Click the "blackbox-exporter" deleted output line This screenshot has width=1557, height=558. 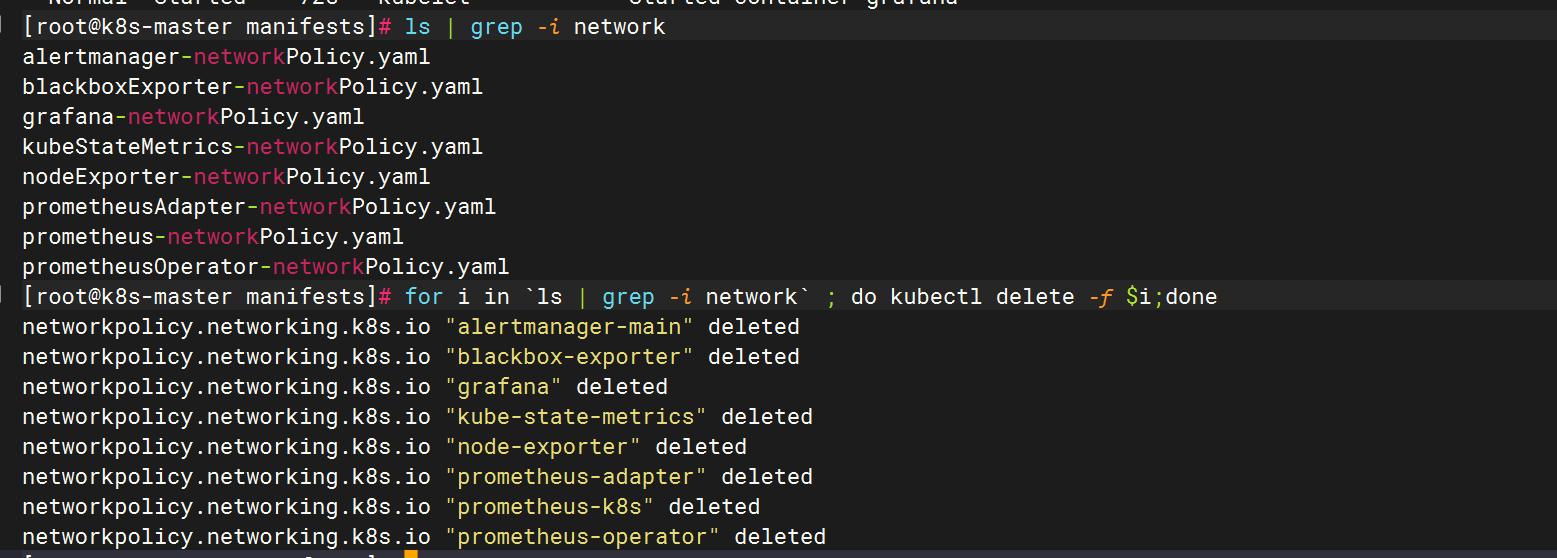(x=411, y=357)
